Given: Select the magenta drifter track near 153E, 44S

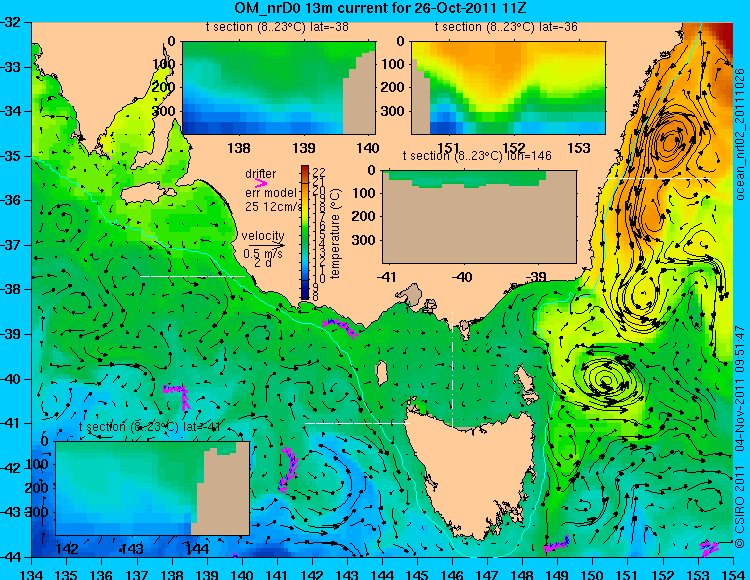Looking at the screenshot, I should pyautogui.click(x=709, y=547).
